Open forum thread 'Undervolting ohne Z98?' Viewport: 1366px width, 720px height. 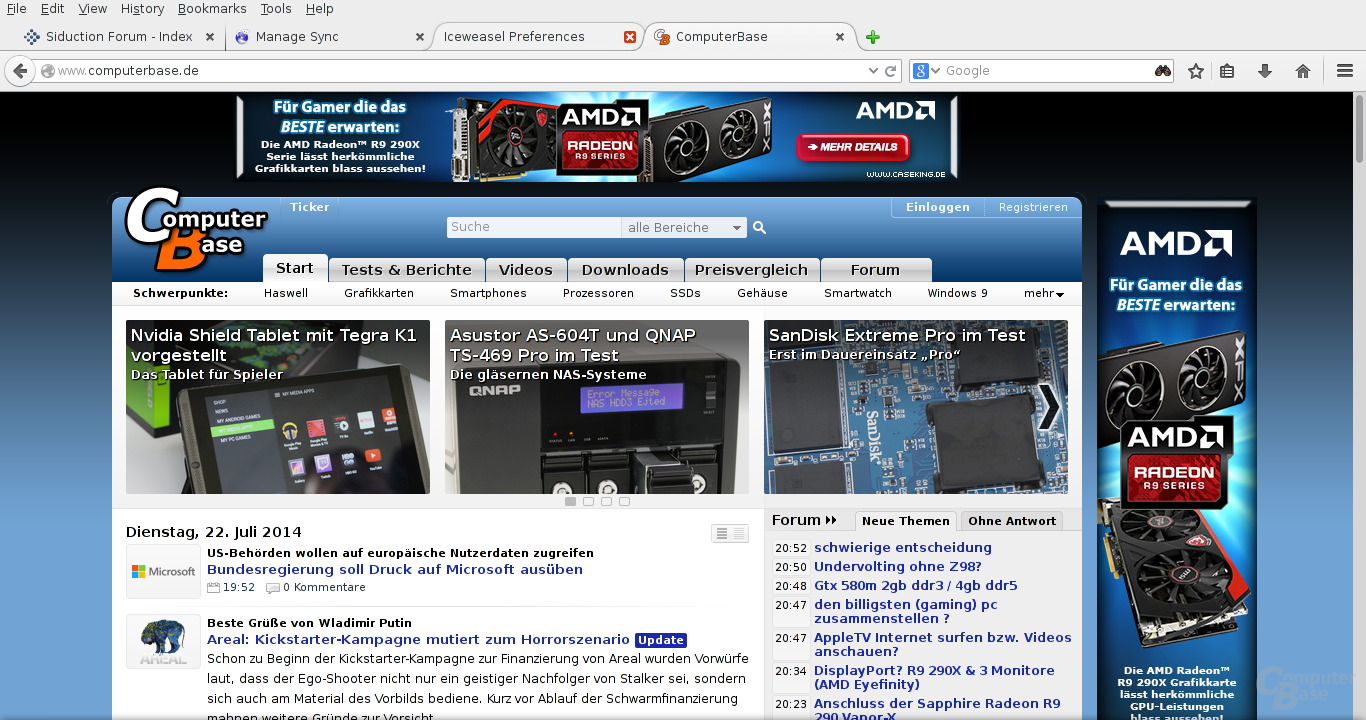[898, 567]
